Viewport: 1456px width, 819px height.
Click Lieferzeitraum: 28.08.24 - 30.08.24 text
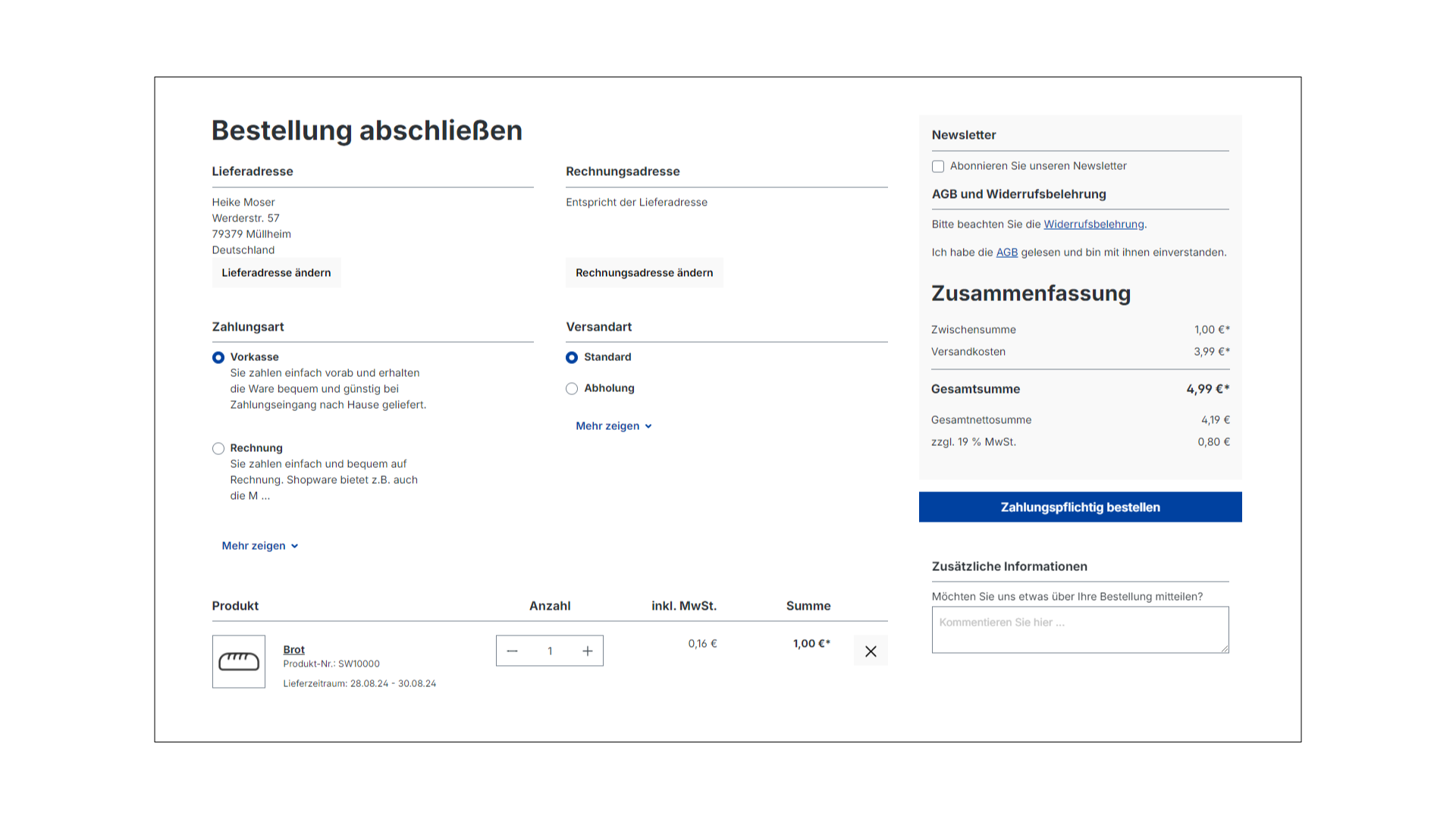[359, 684]
